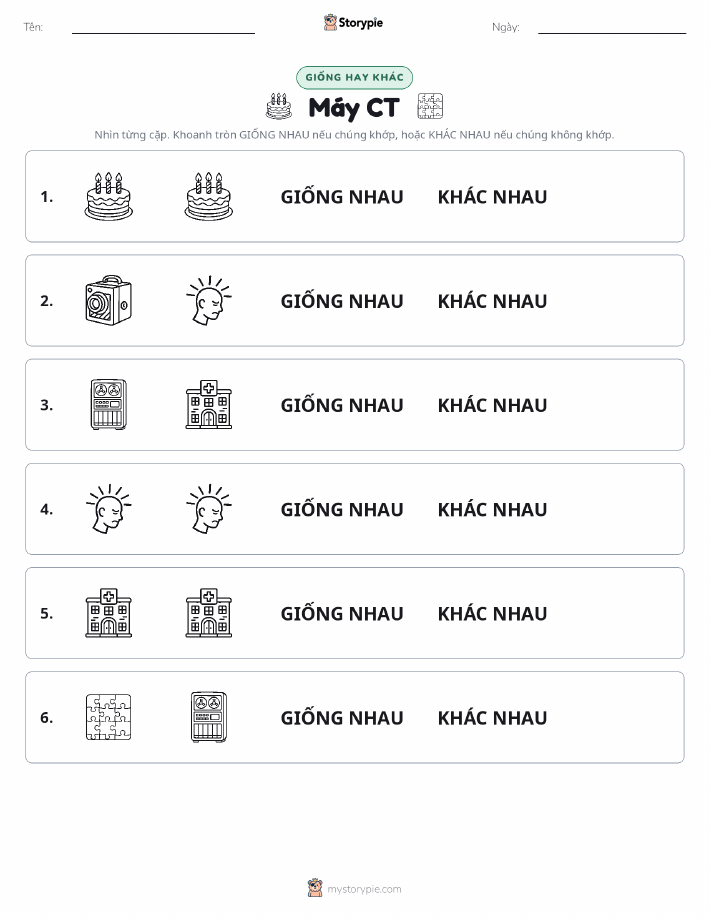Choose GIỐNG NHAU in row 4

[342, 509]
